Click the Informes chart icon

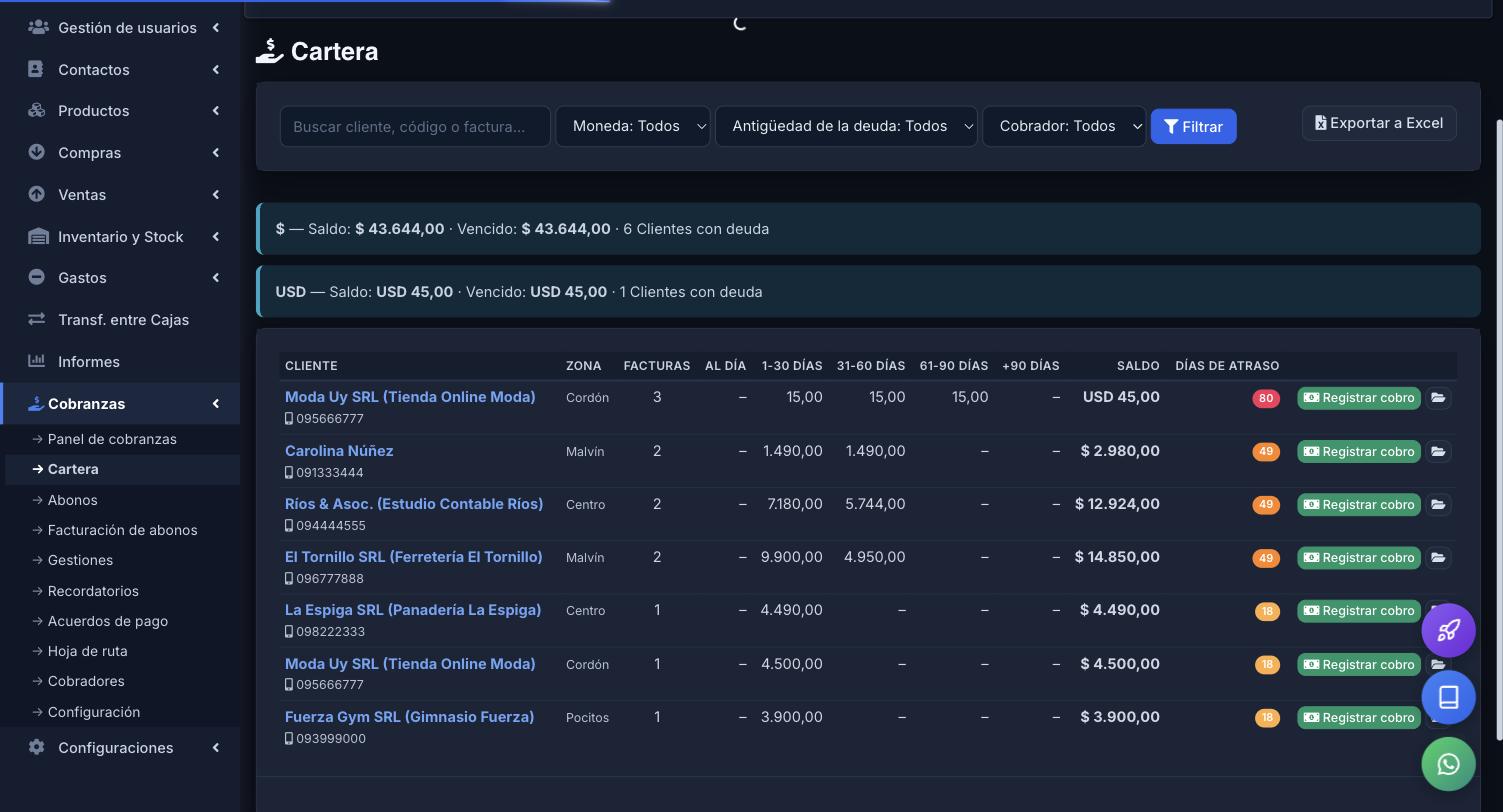(x=36, y=361)
